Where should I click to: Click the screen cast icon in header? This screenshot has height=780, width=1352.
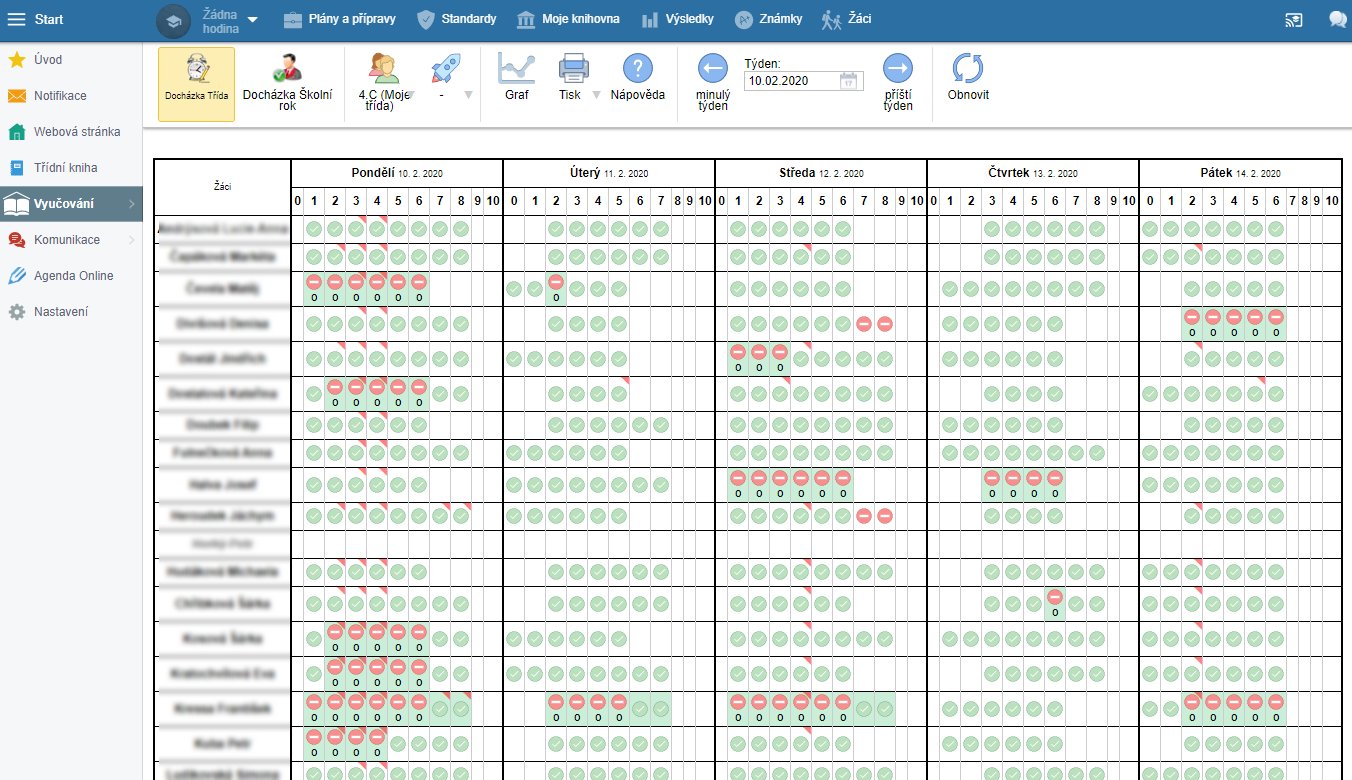pos(1294,19)
